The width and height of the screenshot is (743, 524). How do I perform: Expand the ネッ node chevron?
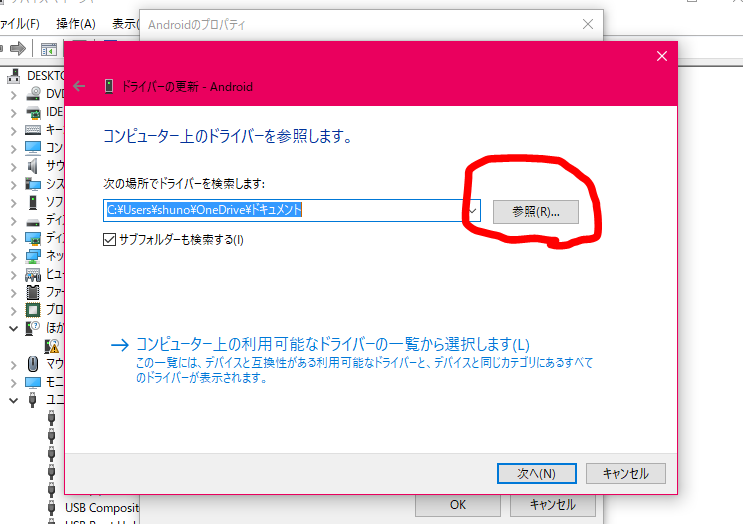(x=13, y=257)
